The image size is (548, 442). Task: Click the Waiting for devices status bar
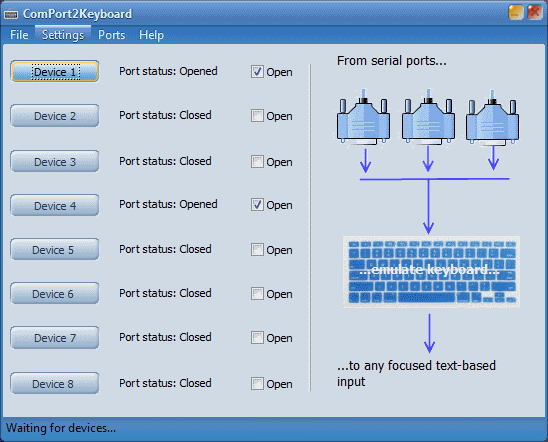click(274, 428)
